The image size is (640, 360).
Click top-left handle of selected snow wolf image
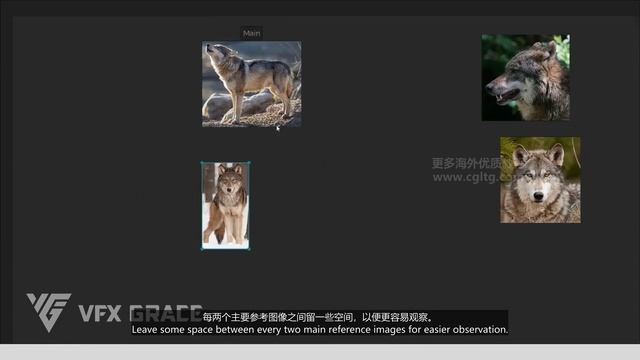pos(202,162)
